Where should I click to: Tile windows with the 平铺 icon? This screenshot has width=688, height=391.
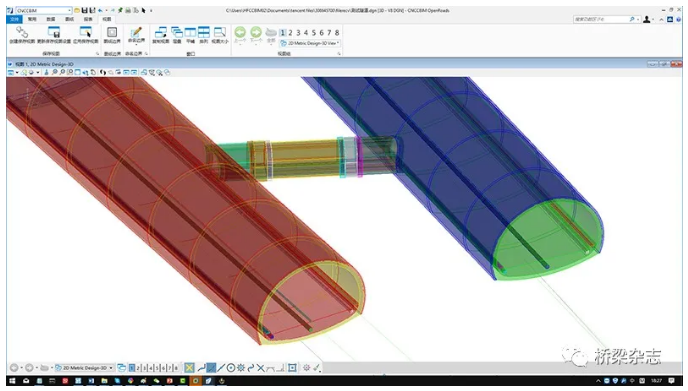coord(190,32)
